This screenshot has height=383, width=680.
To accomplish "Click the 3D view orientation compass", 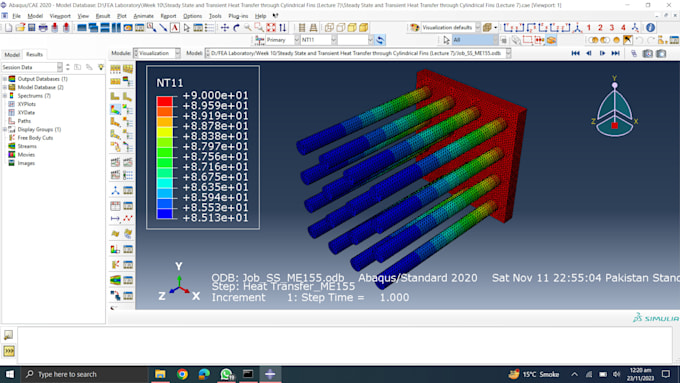I will 615,108.
